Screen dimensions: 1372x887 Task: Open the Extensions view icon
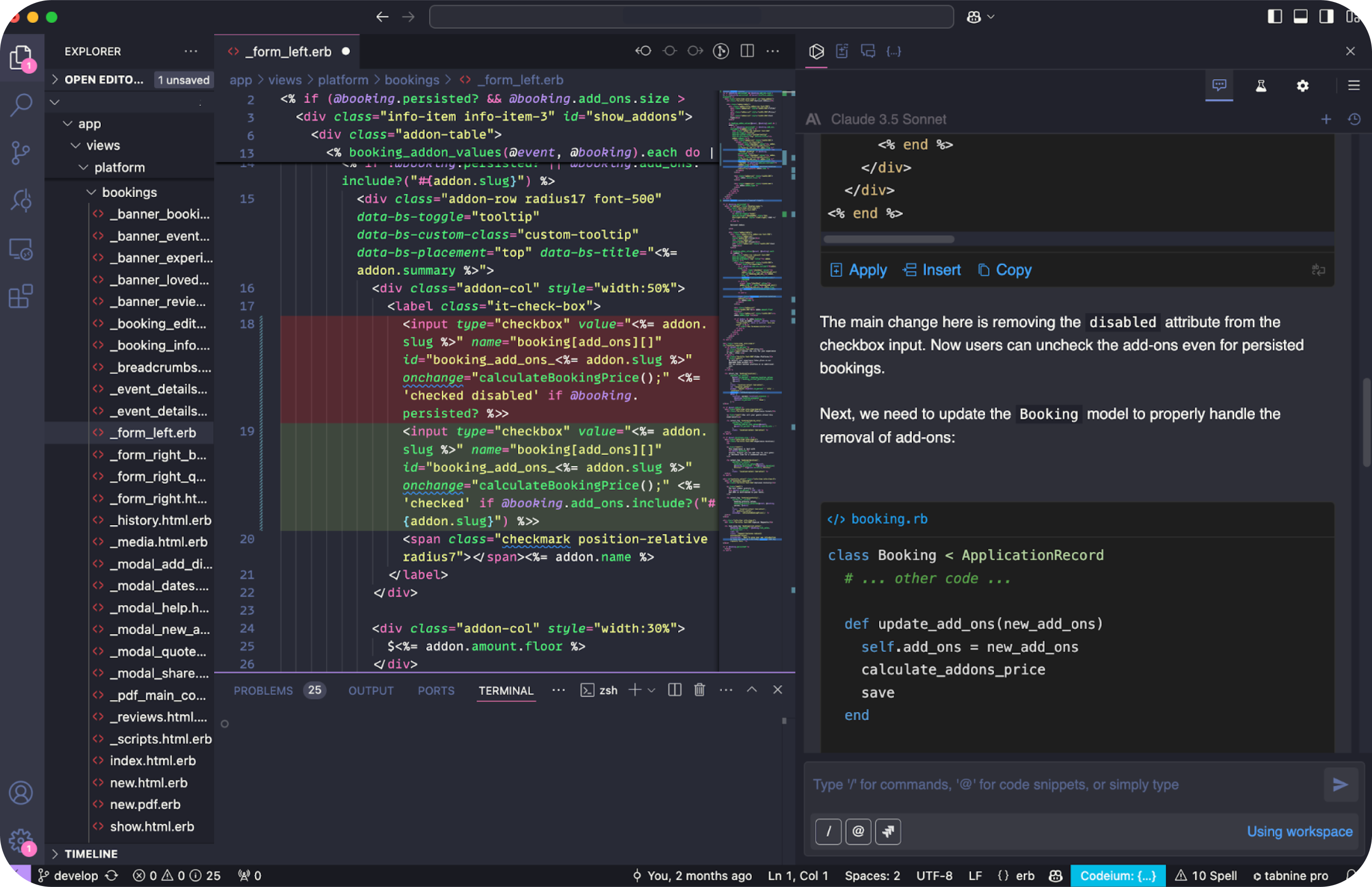point(21,297)
